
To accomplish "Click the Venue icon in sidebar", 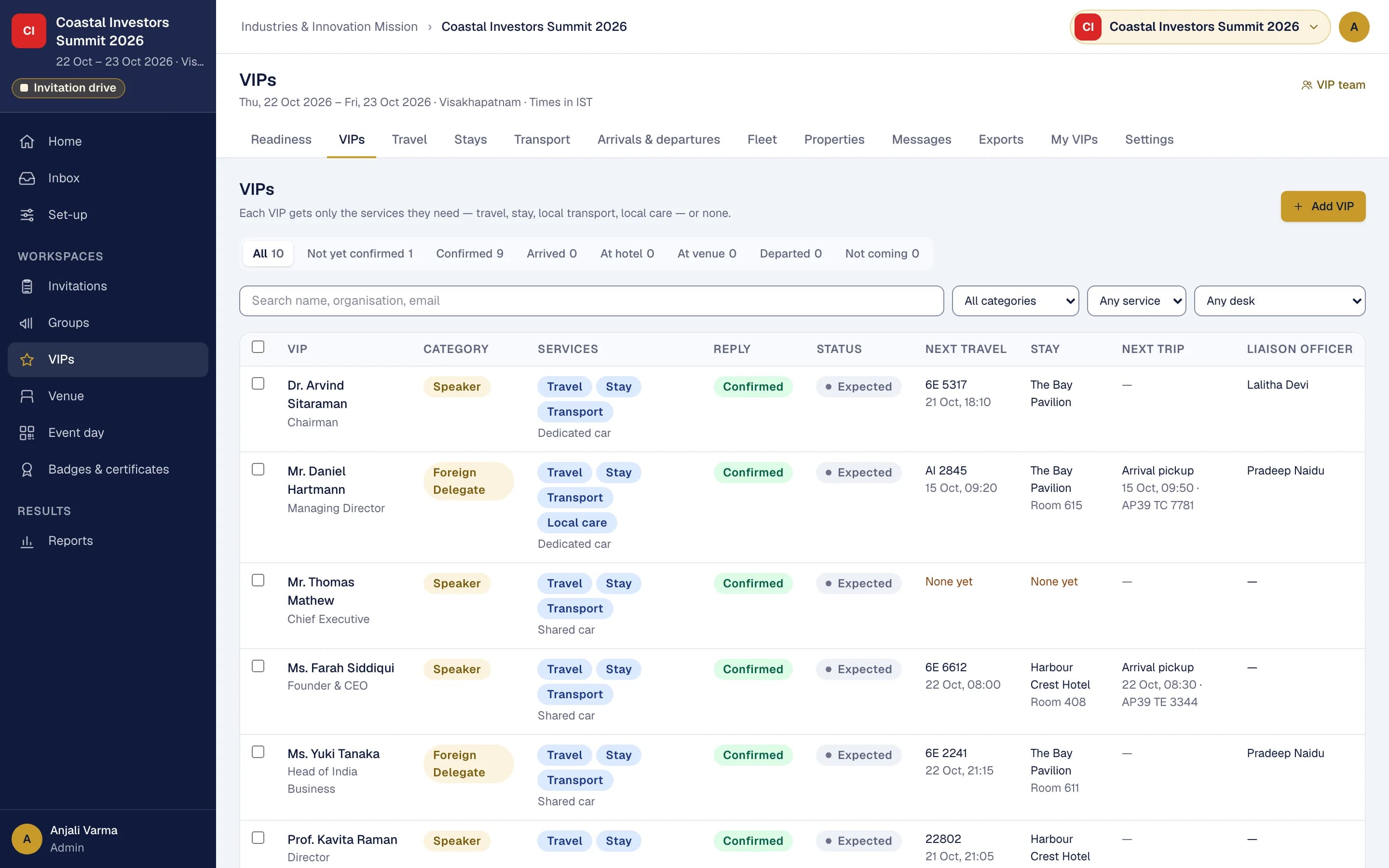I will 27,396.
